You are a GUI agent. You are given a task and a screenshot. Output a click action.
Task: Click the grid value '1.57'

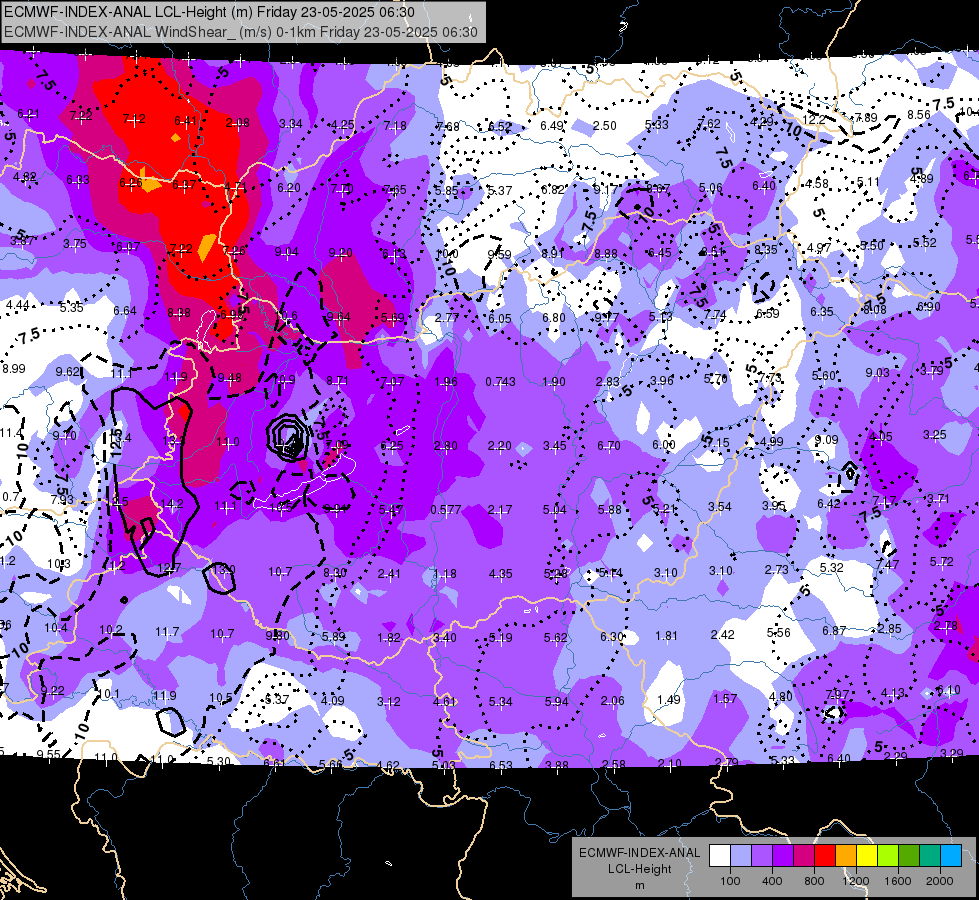pos(725,698)
